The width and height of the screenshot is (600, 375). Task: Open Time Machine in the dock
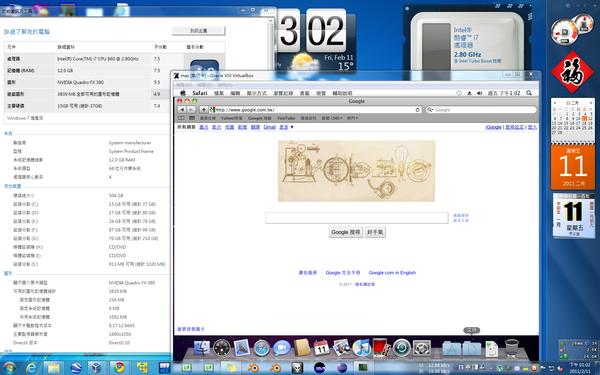(401, 348)
